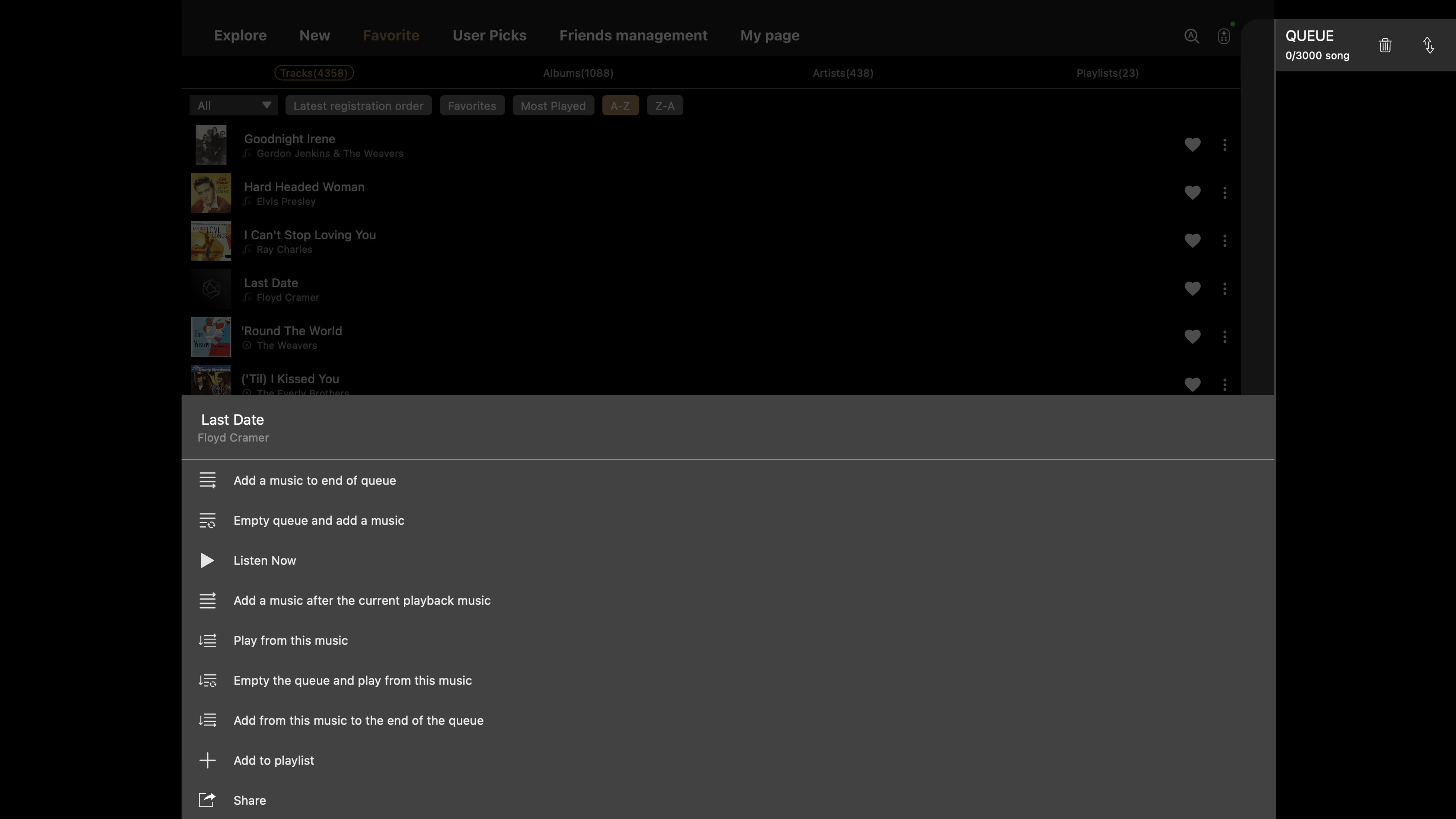Select Listen Now from the menu

pyautogui.click(x=264, y=561)
